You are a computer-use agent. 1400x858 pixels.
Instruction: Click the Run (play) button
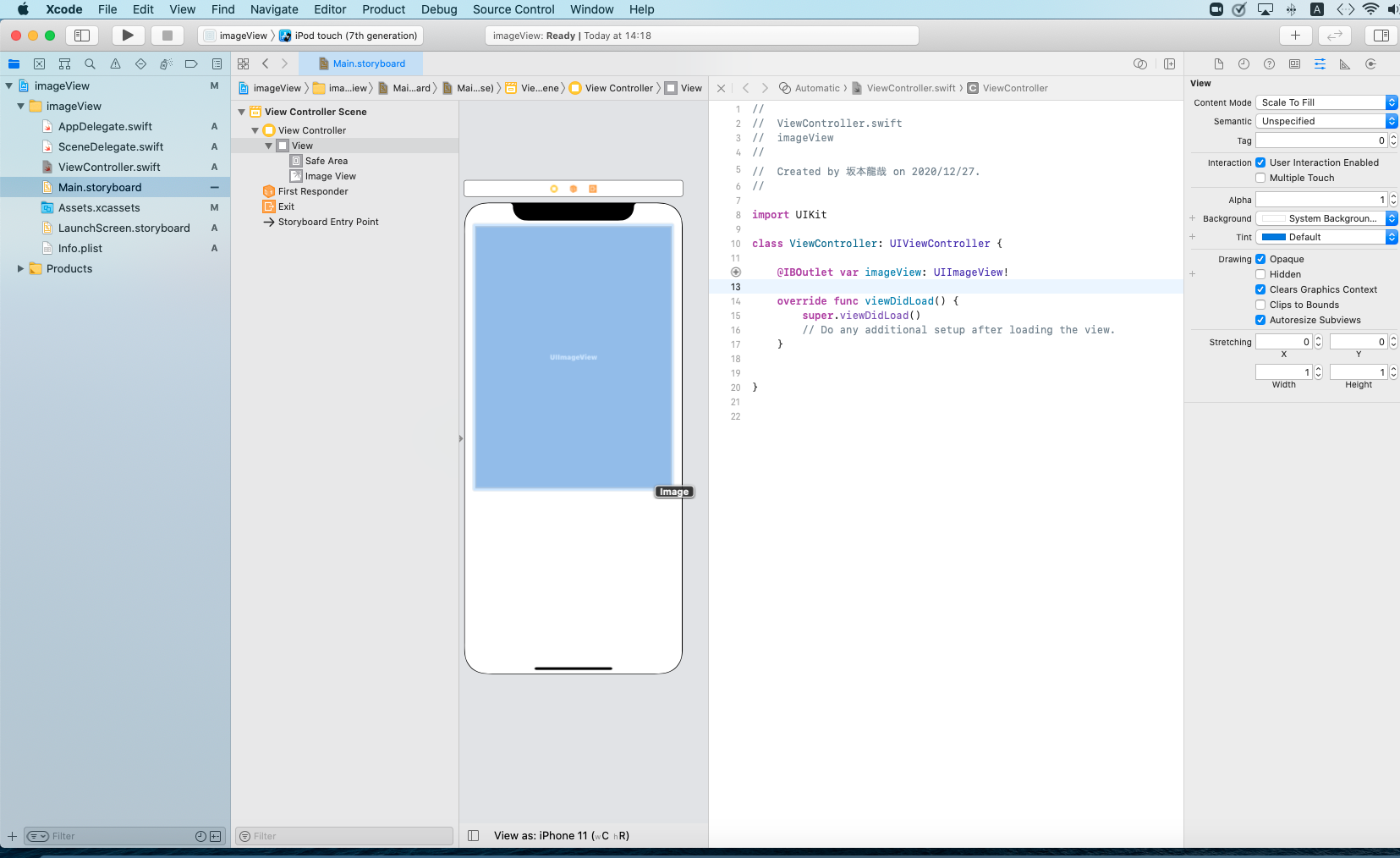click(x=128, y=36)
